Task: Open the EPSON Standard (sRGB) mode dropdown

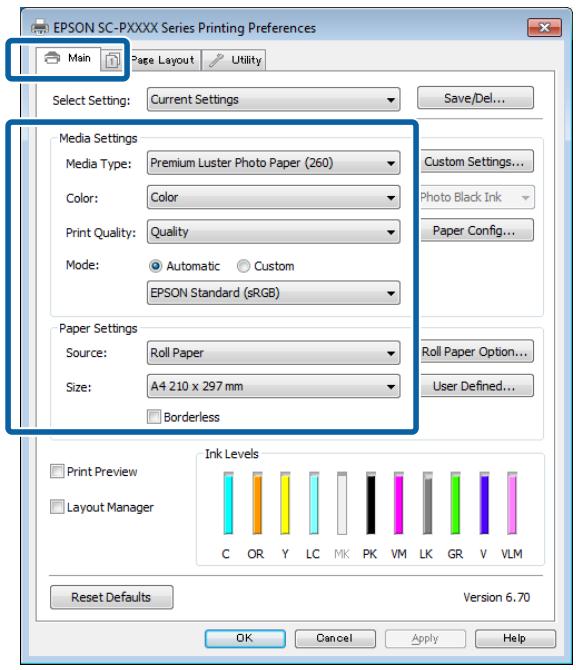Action: click(273, 293)
